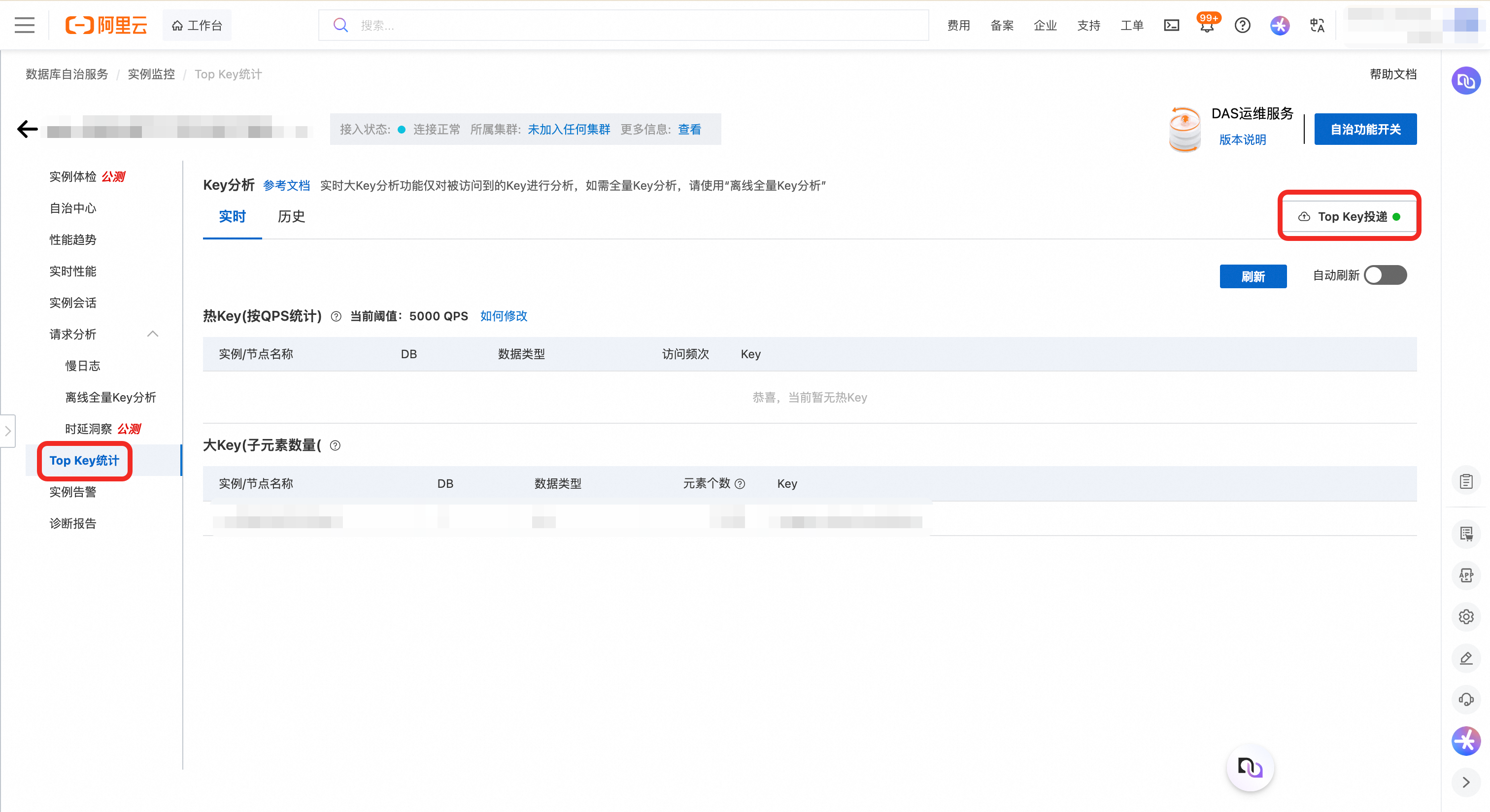Click the 刷新 button
This screenshot has width=1490, height=812.
(1253, 276)
